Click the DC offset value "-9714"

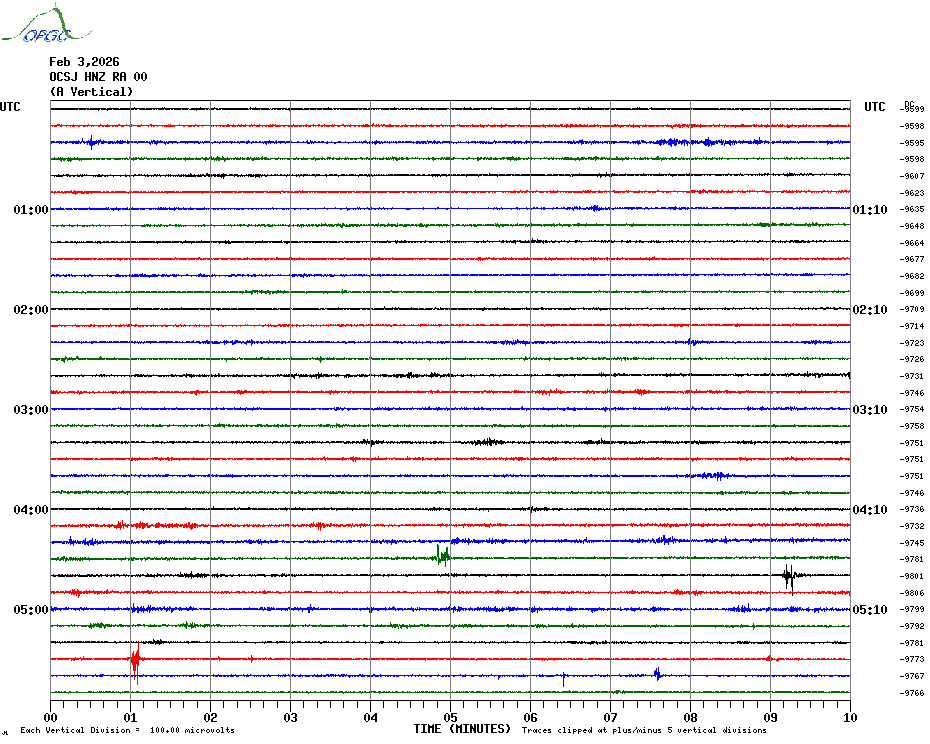(x=912, y=326)
